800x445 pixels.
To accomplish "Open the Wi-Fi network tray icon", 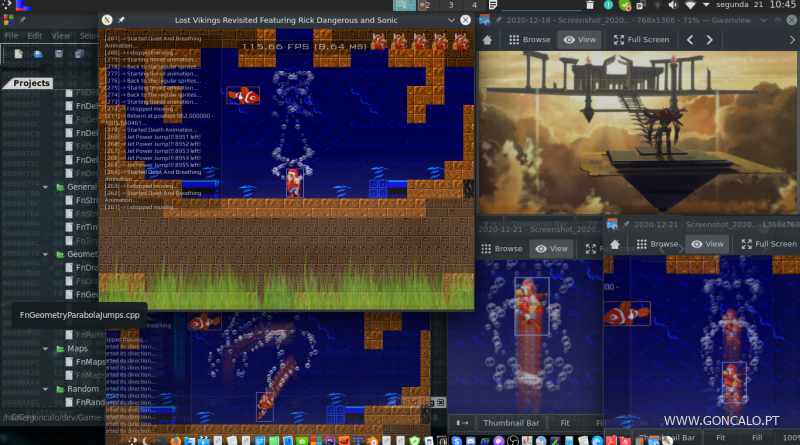I will (x=690, y=5).
